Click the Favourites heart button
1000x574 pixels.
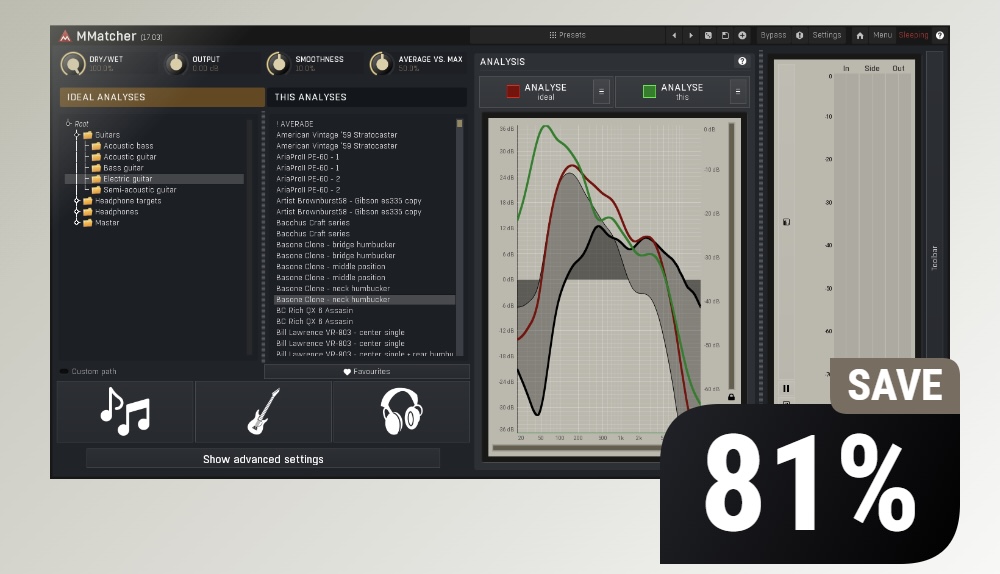point(367,371)
